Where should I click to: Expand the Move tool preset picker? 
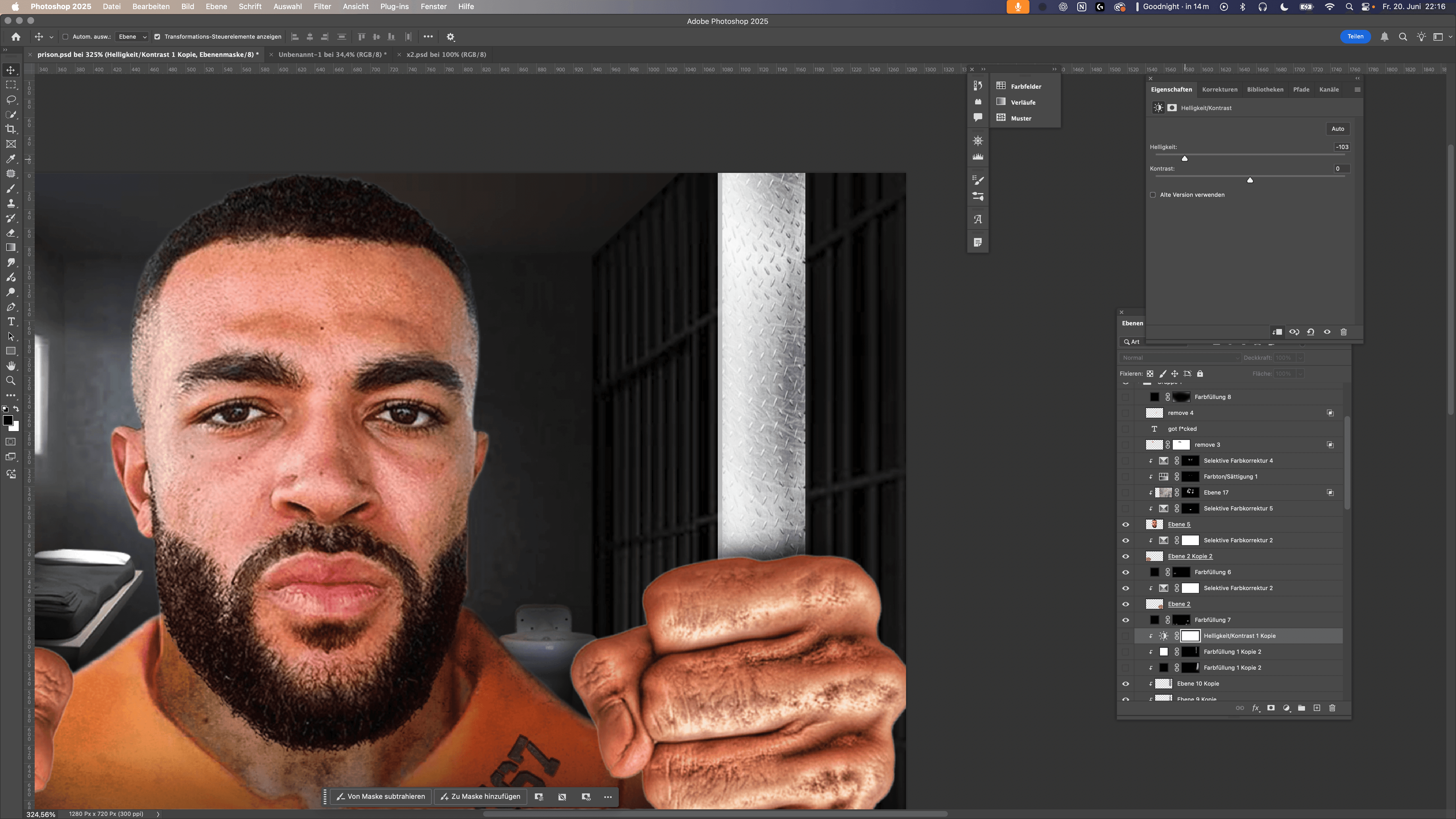(51, 37)
